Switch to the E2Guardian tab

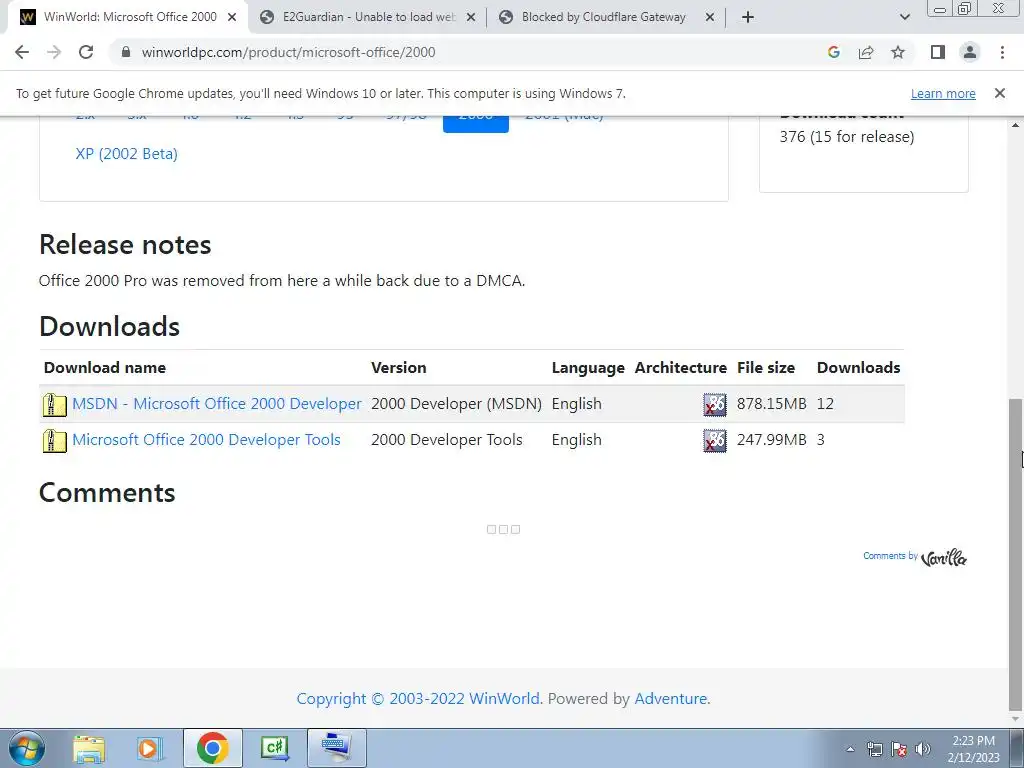pyautogui.click(x=368, y=17)
